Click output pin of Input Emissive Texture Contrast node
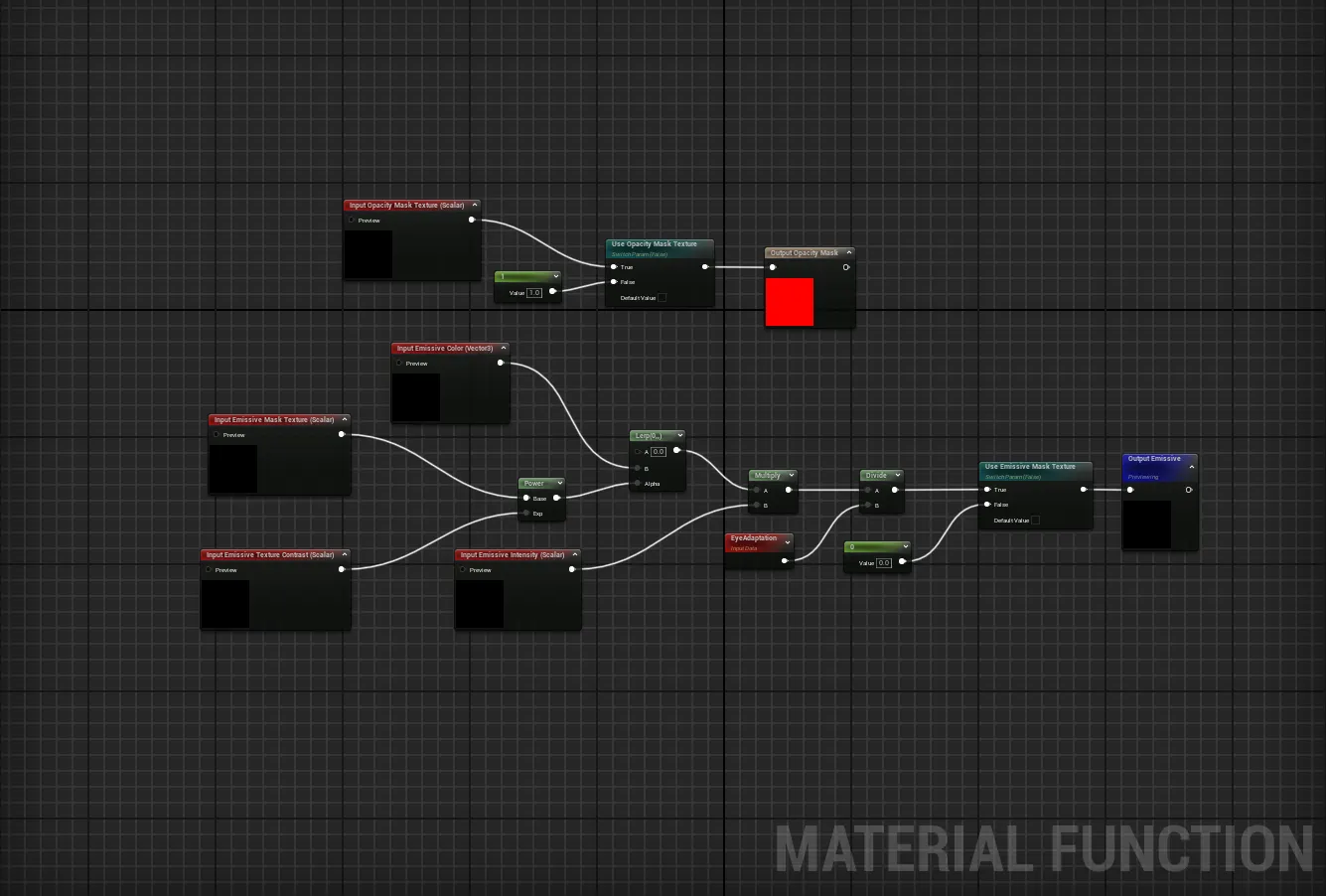Image resolution: width=1326 pixels, height=896 pixels. [x=342, y=569]
